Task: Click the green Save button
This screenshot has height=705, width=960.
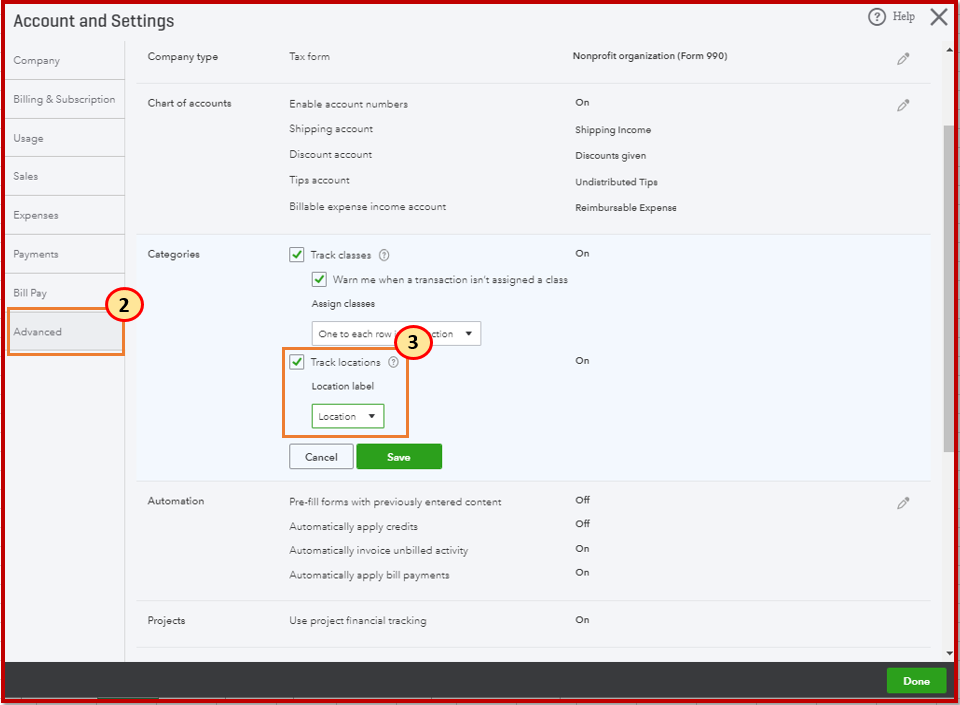Action: [399, 457]
